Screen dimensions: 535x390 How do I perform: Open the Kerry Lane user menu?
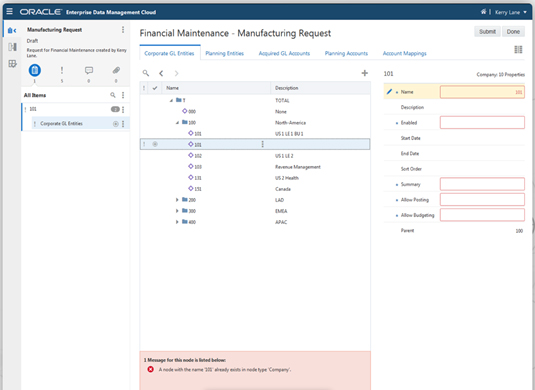[x=510, y=12]
